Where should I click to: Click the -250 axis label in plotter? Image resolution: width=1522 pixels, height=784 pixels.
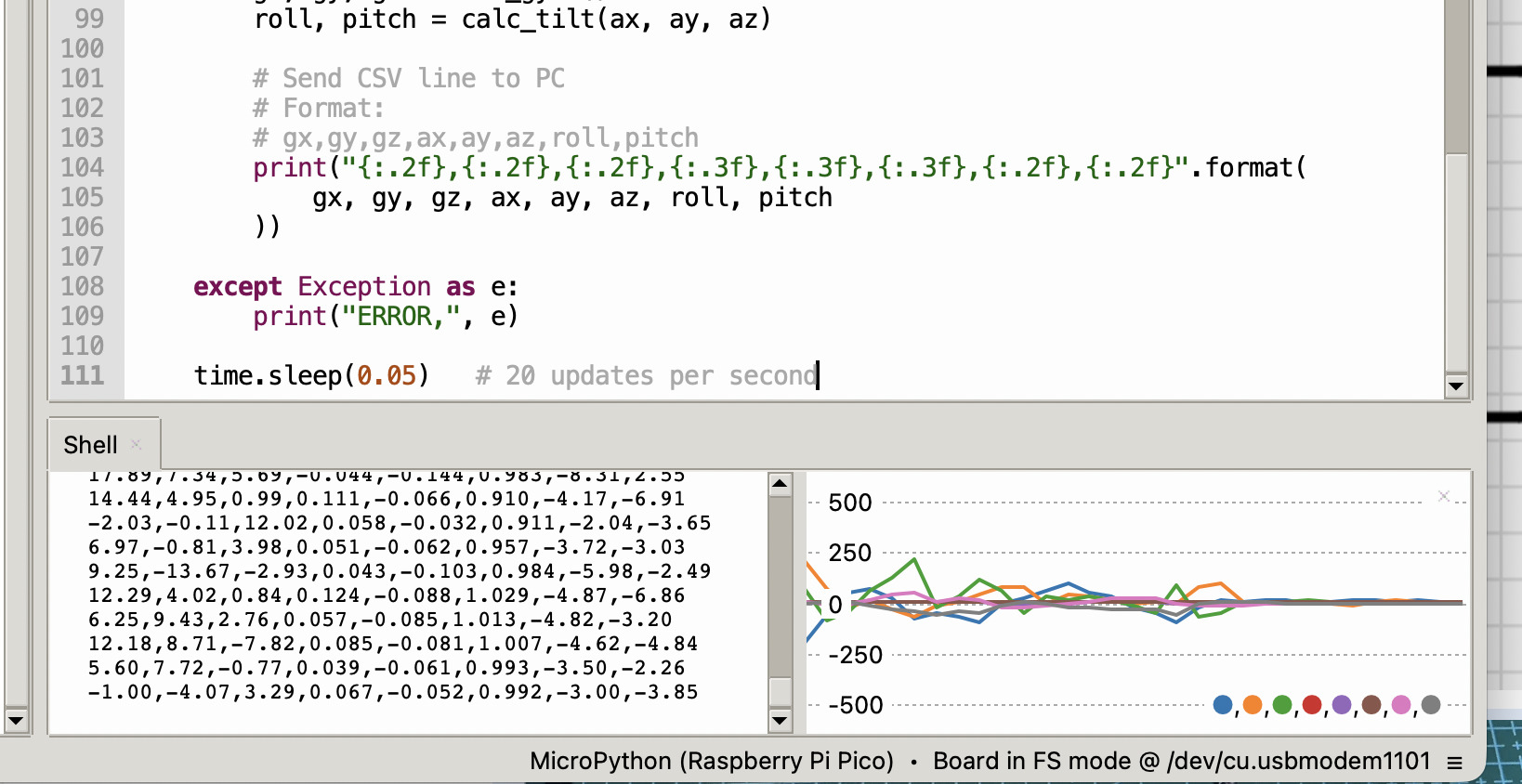855,655
